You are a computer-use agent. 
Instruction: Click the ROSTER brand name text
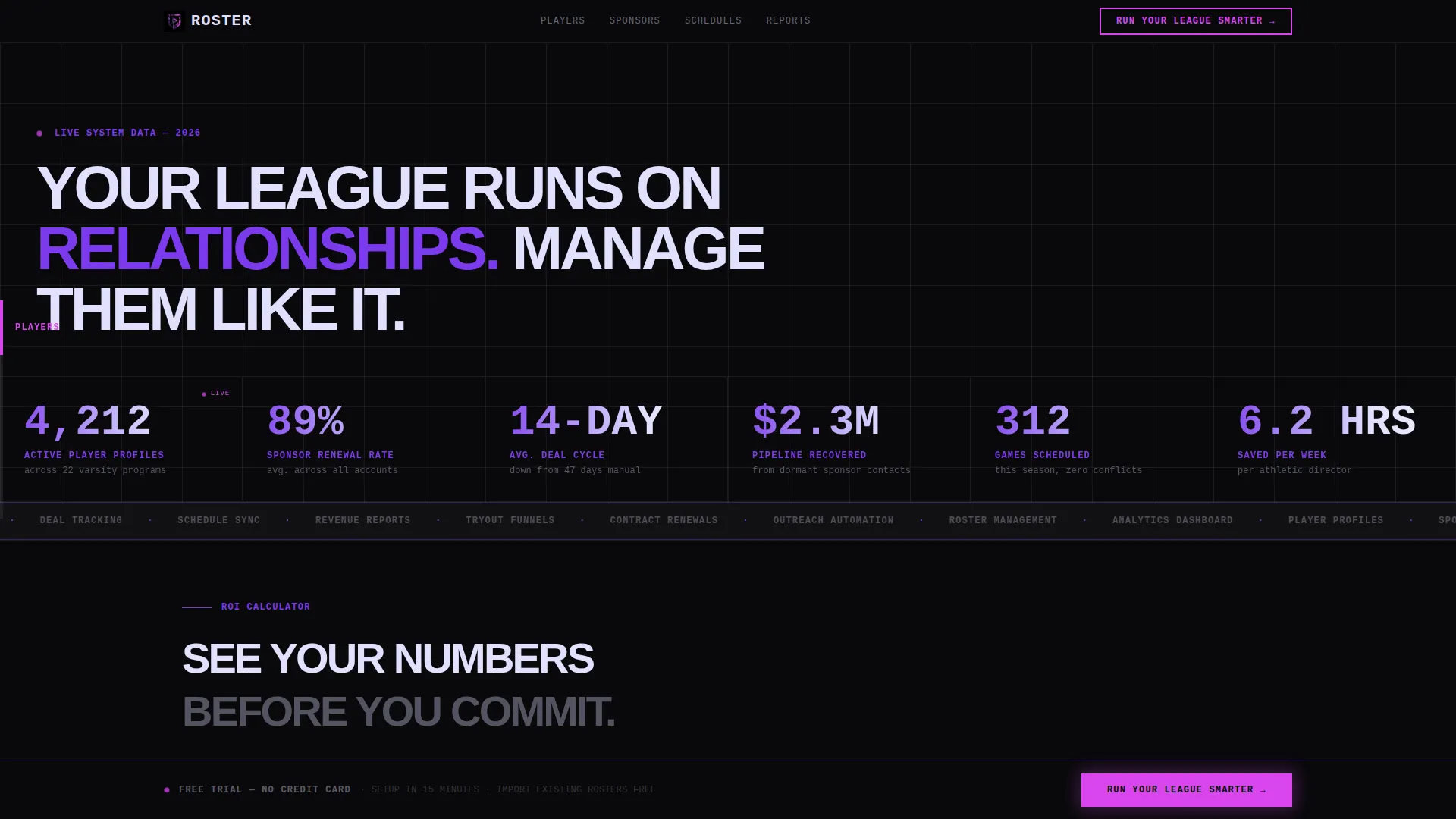click(221, 21)
